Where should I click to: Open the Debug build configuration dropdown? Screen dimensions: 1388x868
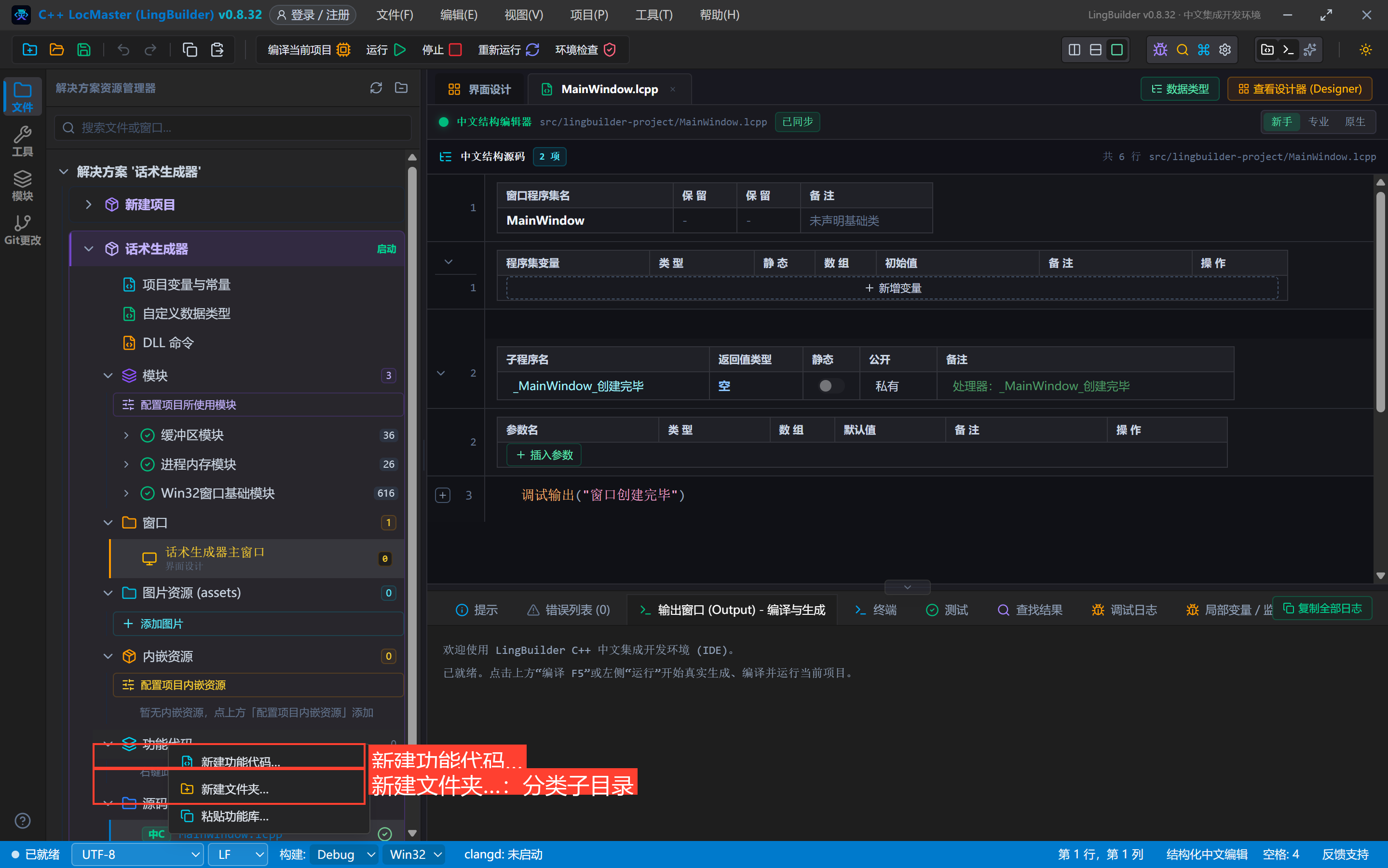[344, 854]
